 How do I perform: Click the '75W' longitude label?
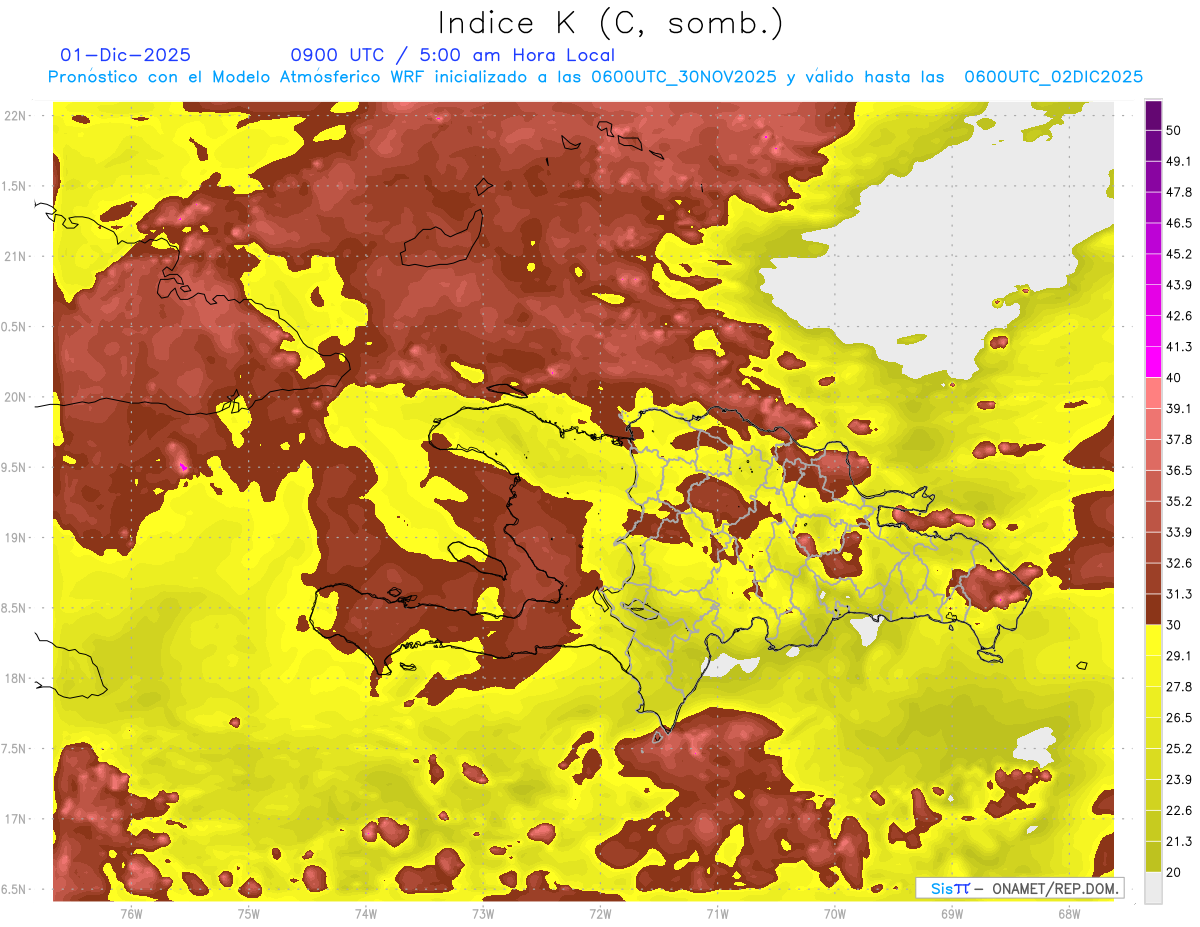(248, 913)
